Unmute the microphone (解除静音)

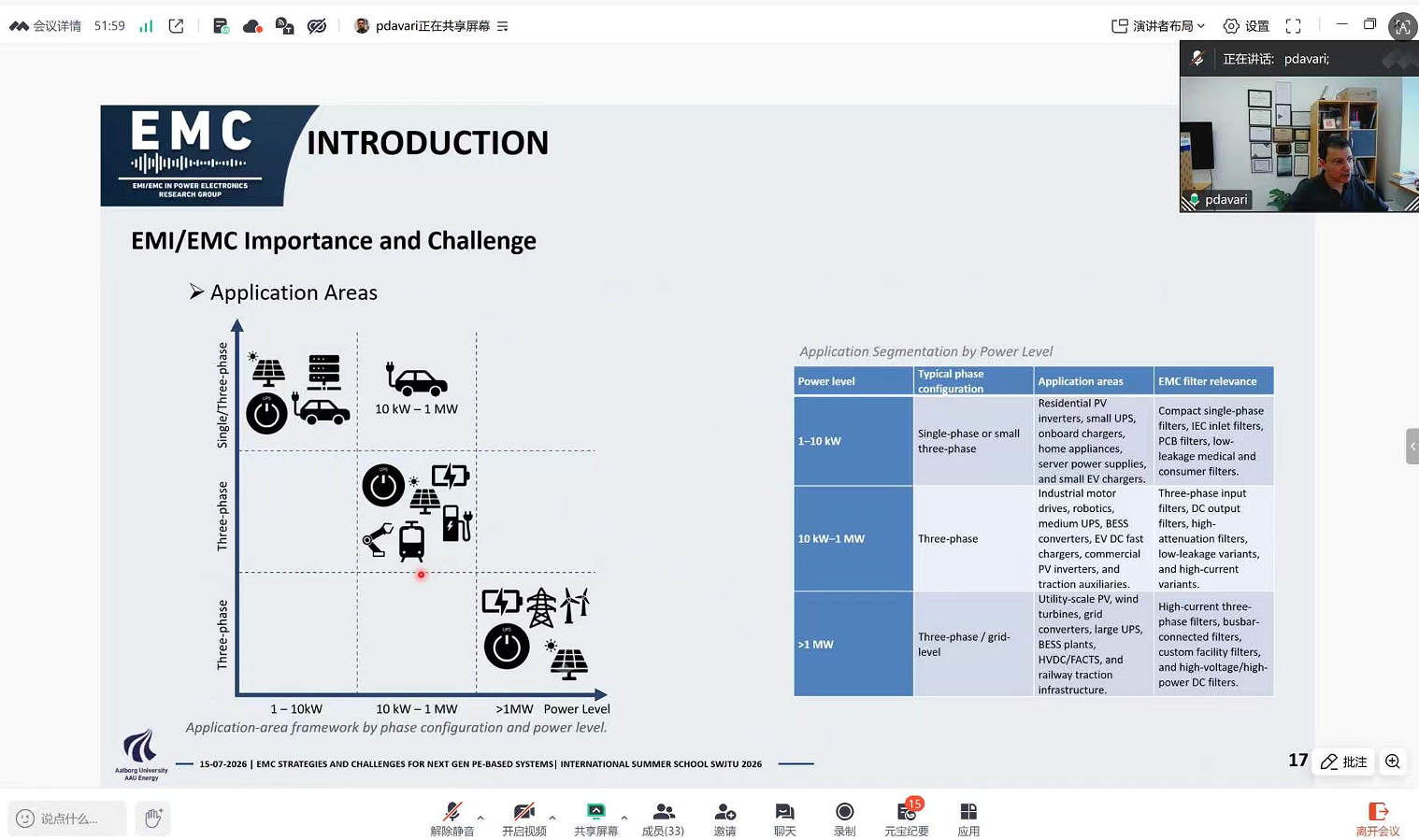click(452, 819)
